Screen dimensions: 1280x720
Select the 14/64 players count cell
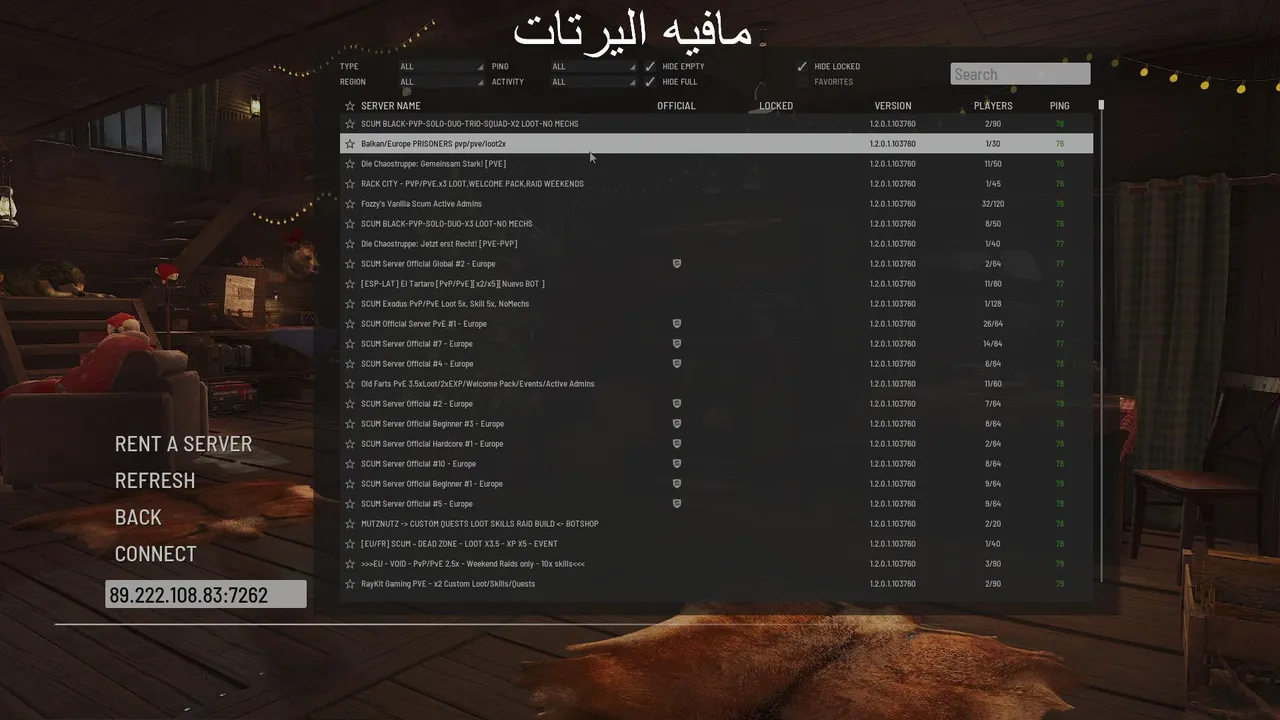(993, 344)
